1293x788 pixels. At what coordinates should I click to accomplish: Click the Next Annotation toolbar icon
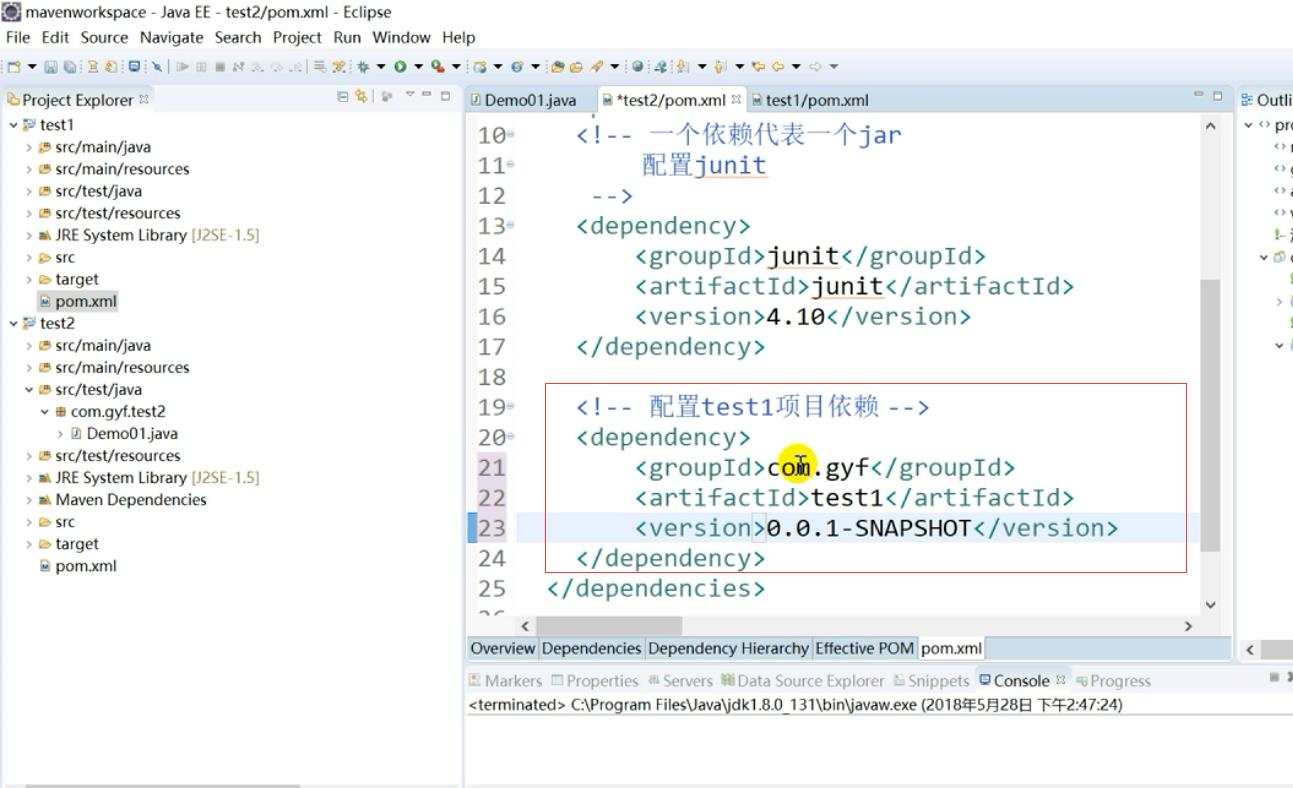(x=681, y=67)
